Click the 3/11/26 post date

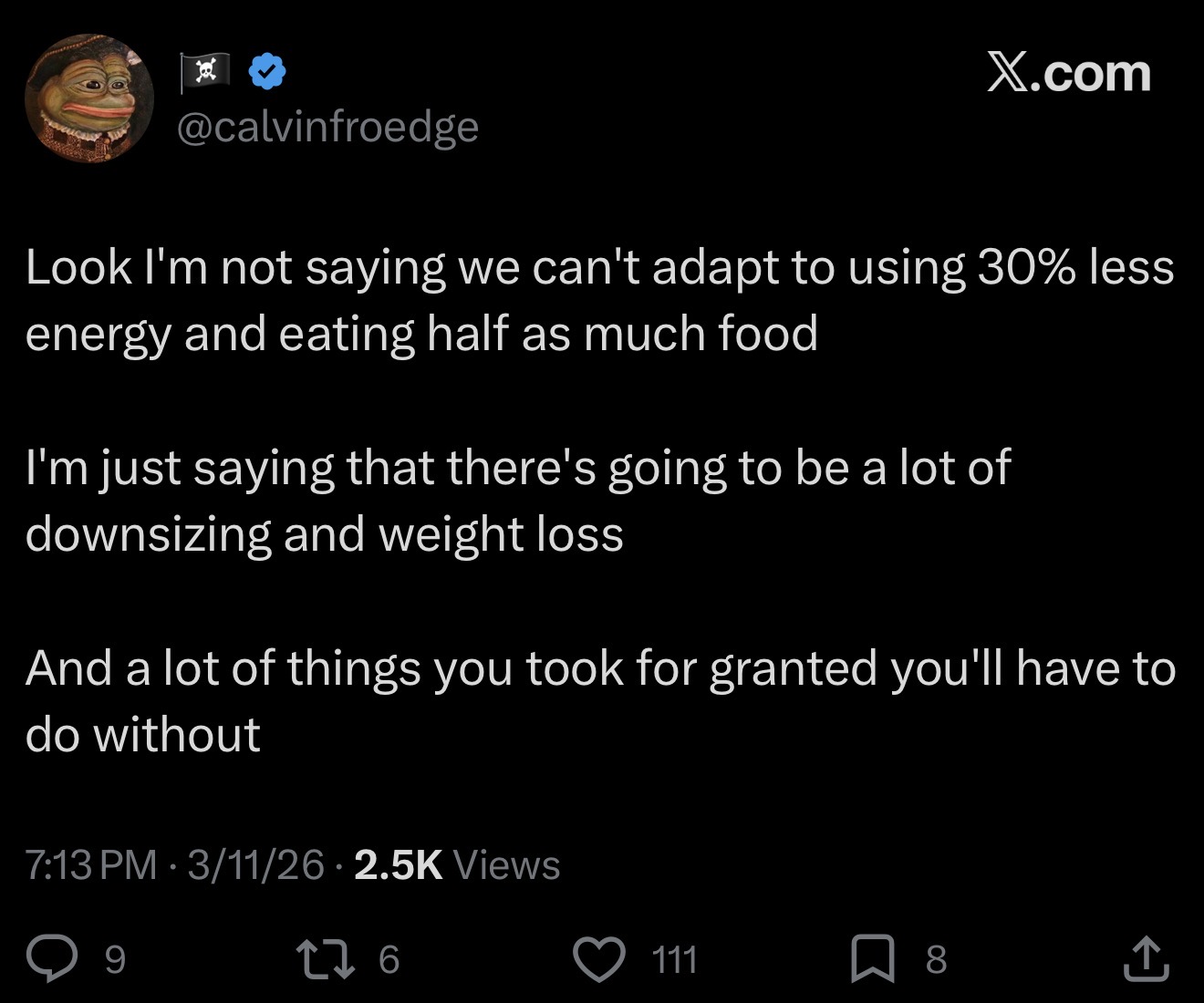(255, 864)
